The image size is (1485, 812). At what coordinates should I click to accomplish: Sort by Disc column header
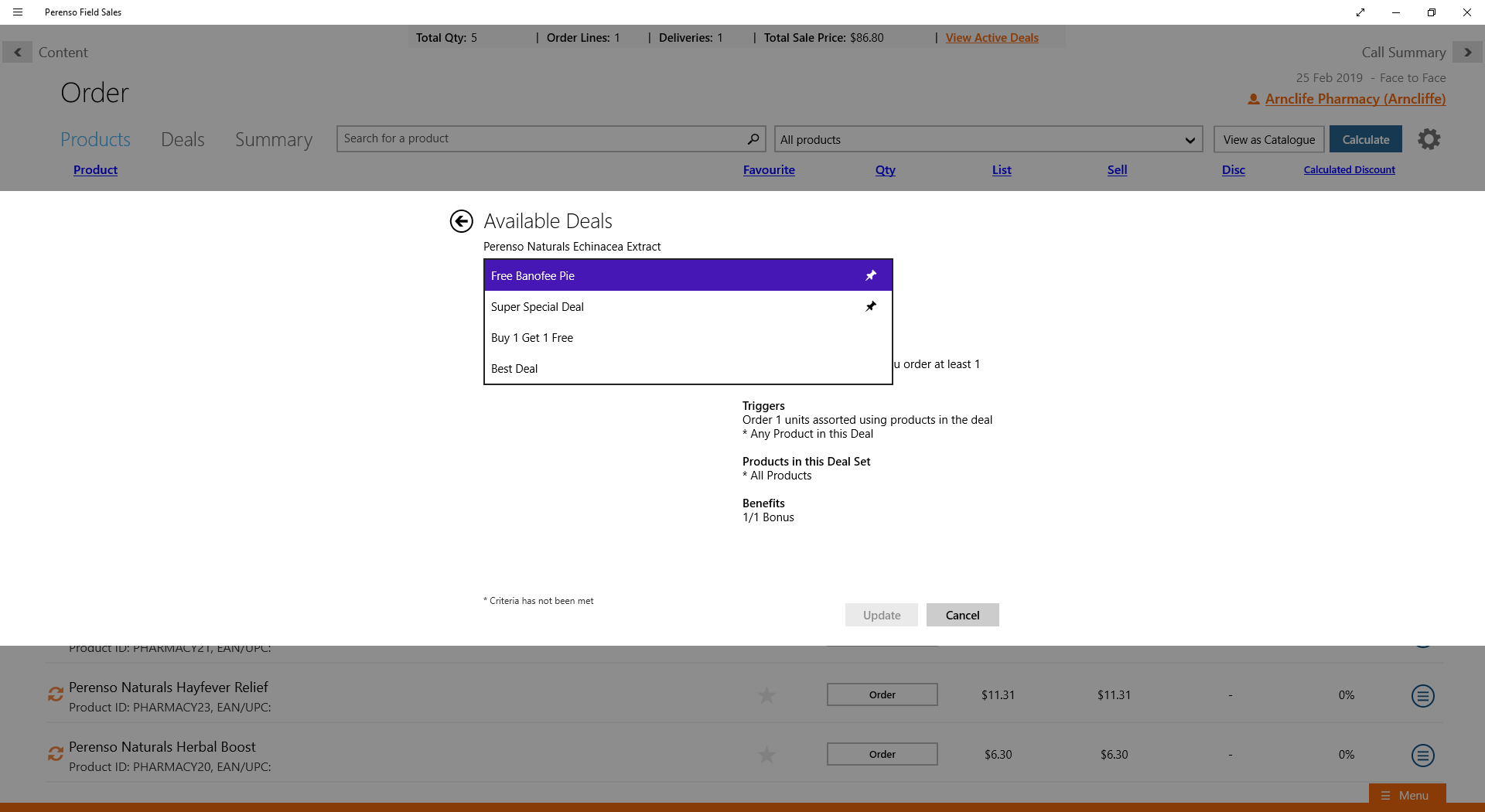click(1233, 169)
